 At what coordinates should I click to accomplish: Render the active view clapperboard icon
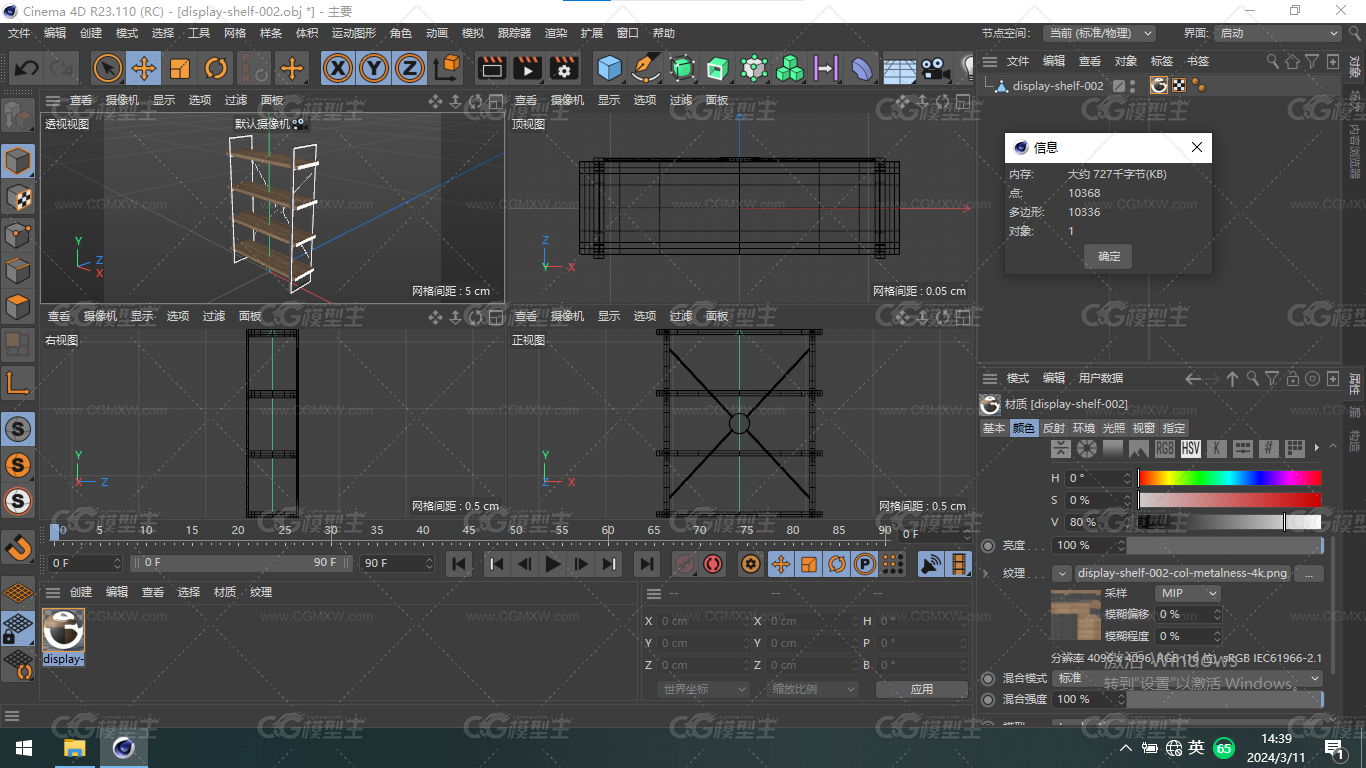[x=491, y=68]
